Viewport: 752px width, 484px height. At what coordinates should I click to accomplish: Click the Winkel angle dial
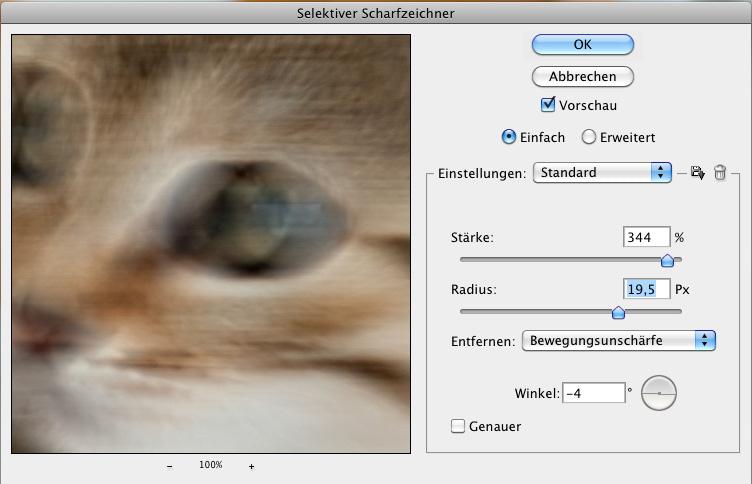pos(659,393)
